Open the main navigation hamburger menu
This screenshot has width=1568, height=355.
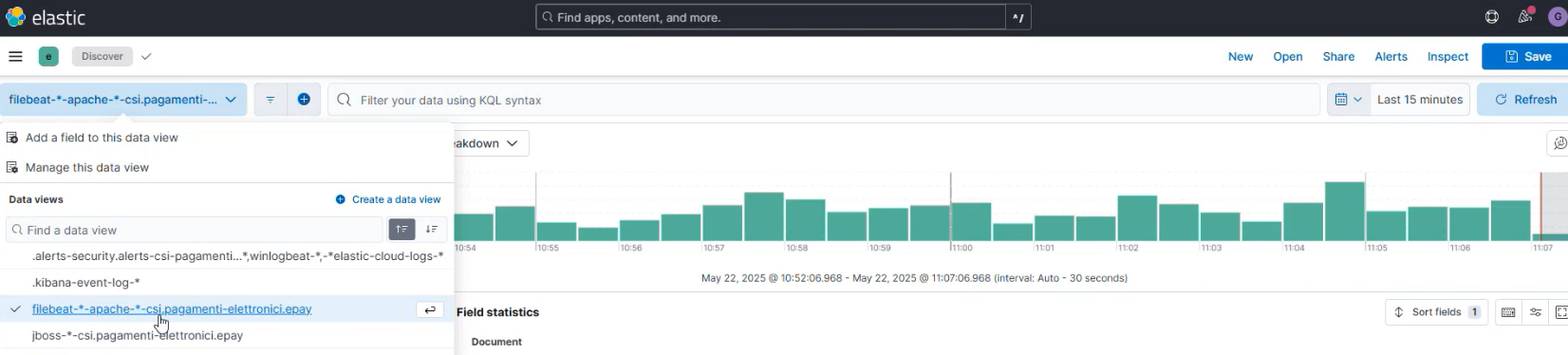(15, 56)
